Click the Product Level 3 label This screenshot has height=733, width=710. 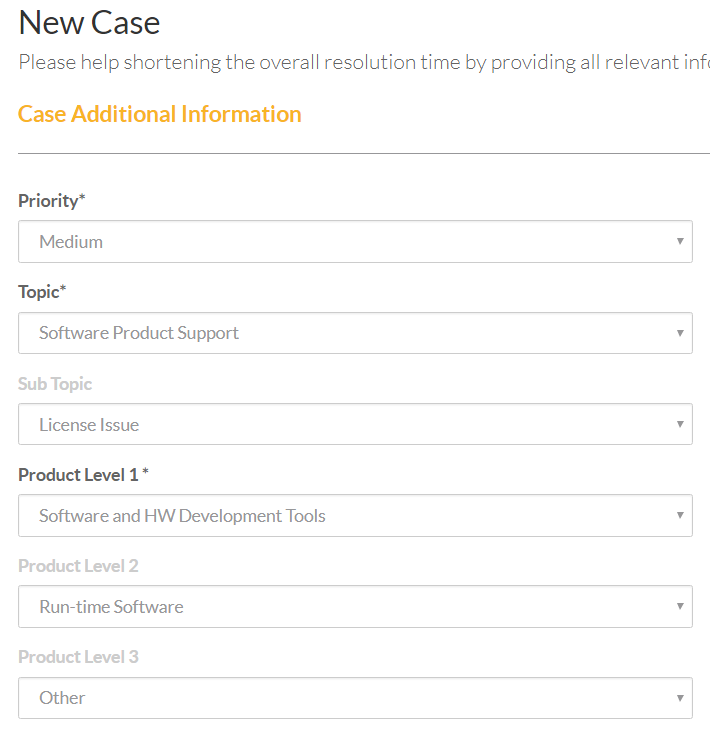[x=78, y=657]
